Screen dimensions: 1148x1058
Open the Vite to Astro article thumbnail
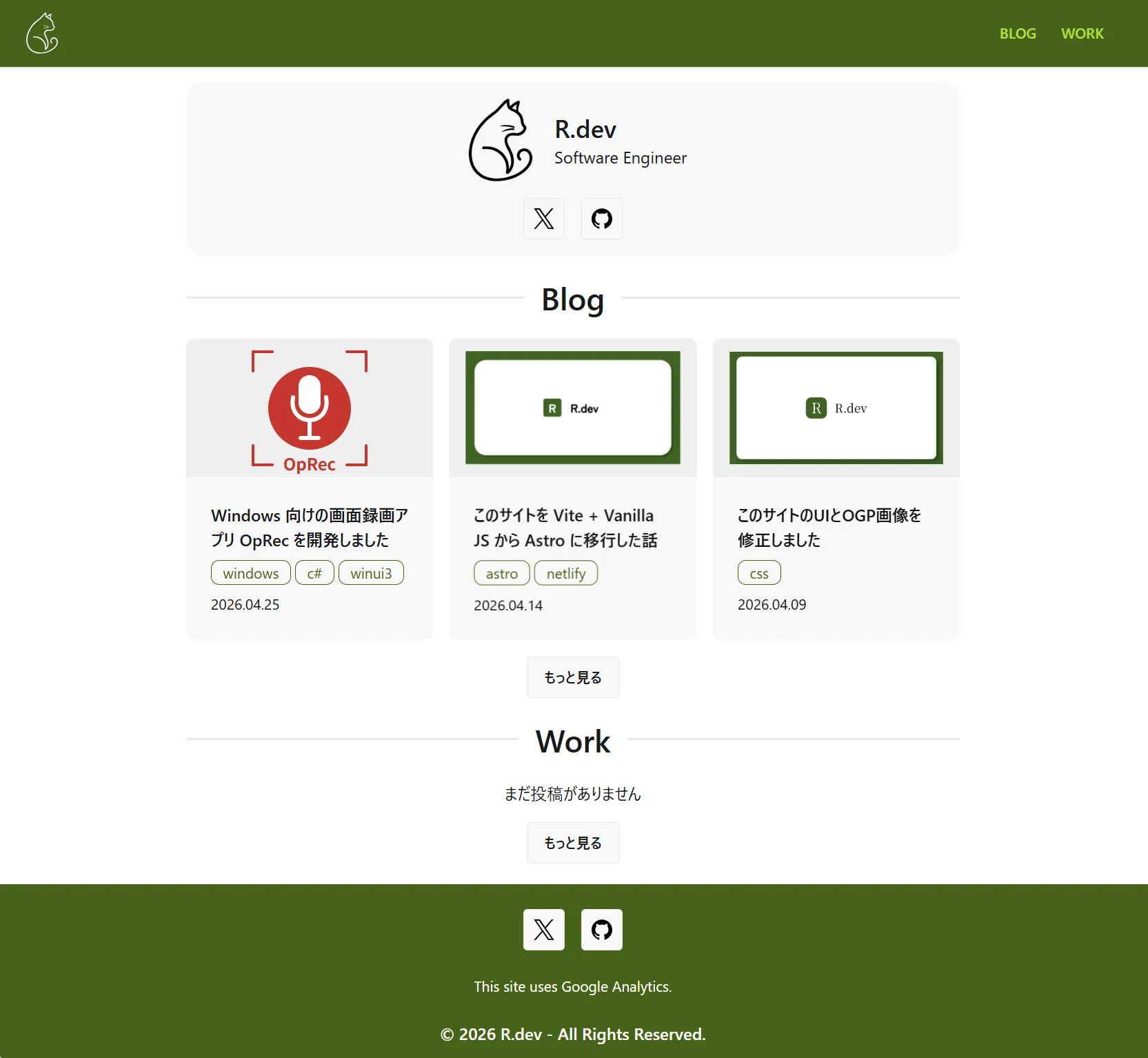pos(573,408)
